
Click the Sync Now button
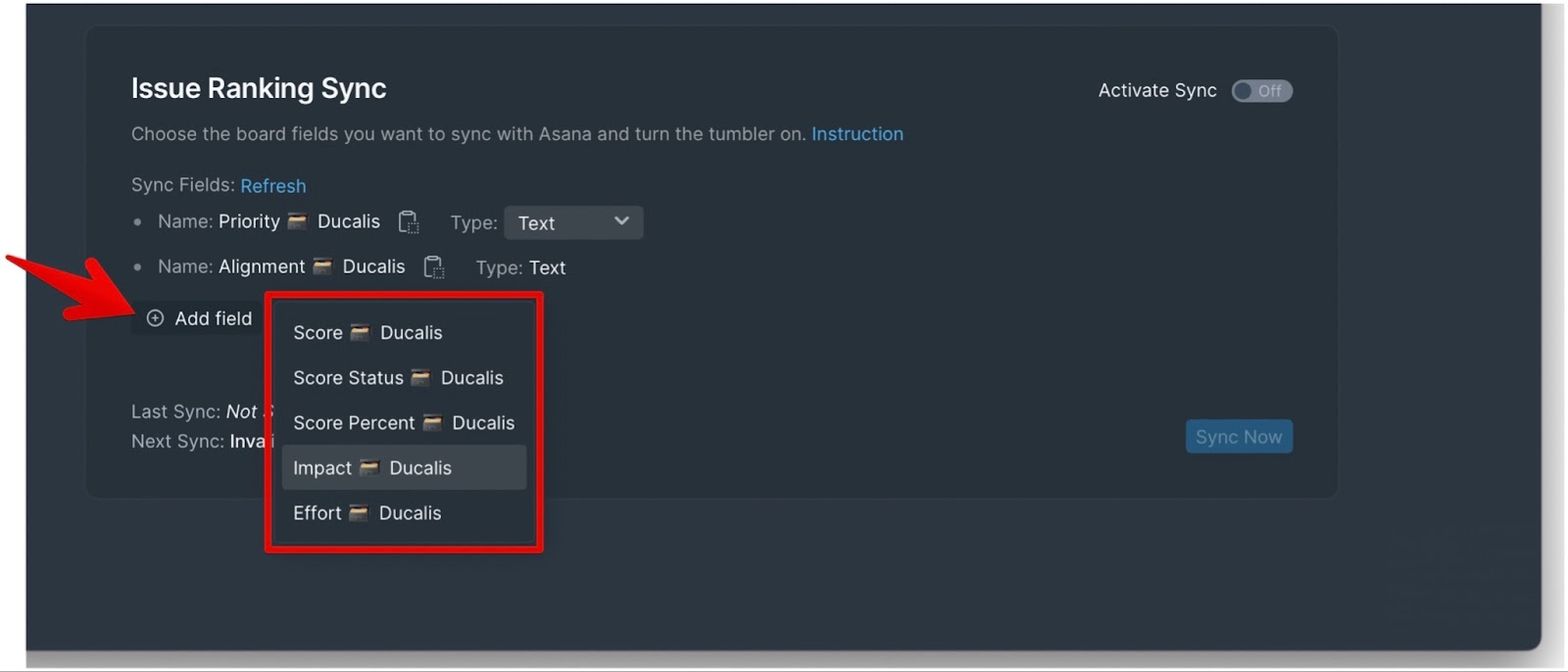click(1239, 437)
